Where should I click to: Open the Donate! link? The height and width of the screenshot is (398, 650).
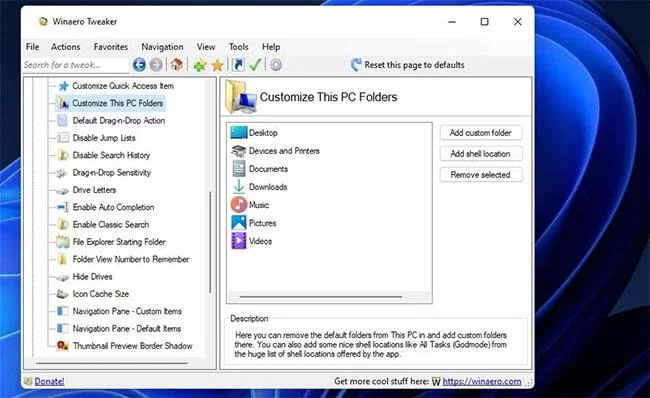point(49,381)
